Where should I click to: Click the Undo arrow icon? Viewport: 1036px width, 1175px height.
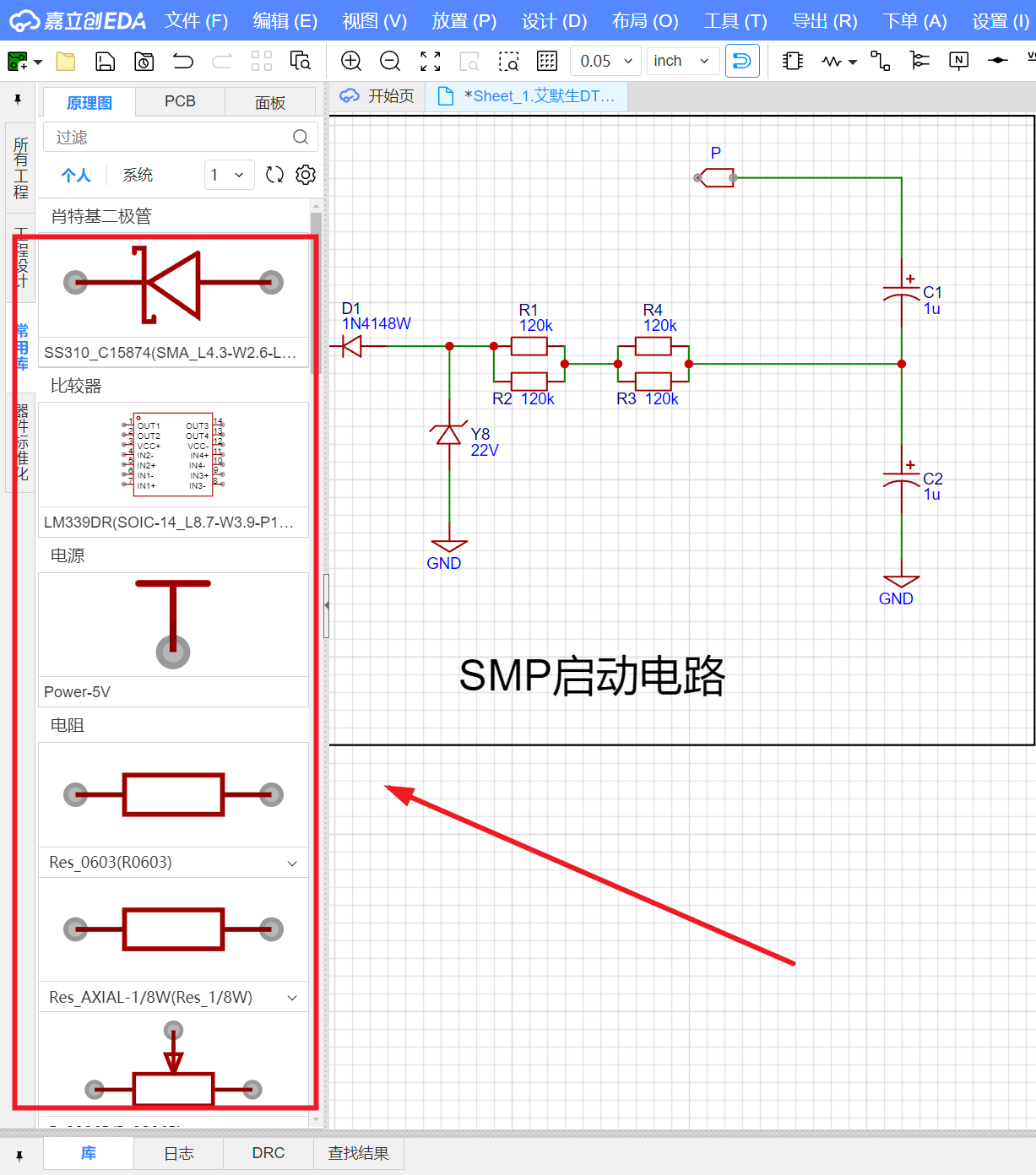tap(182, 61)
